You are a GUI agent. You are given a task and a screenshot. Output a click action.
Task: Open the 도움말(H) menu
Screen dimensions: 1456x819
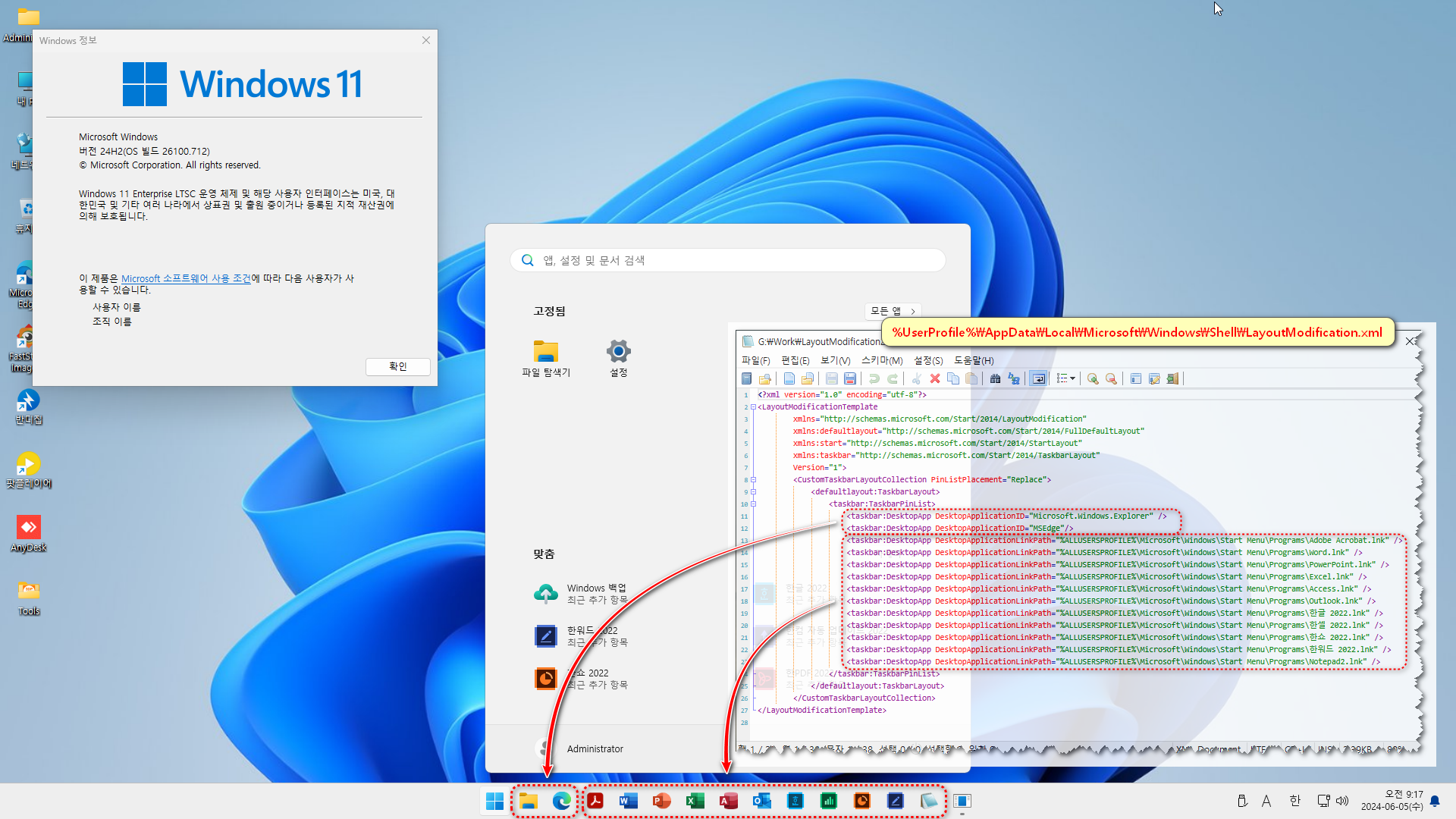tap(974, 360)
